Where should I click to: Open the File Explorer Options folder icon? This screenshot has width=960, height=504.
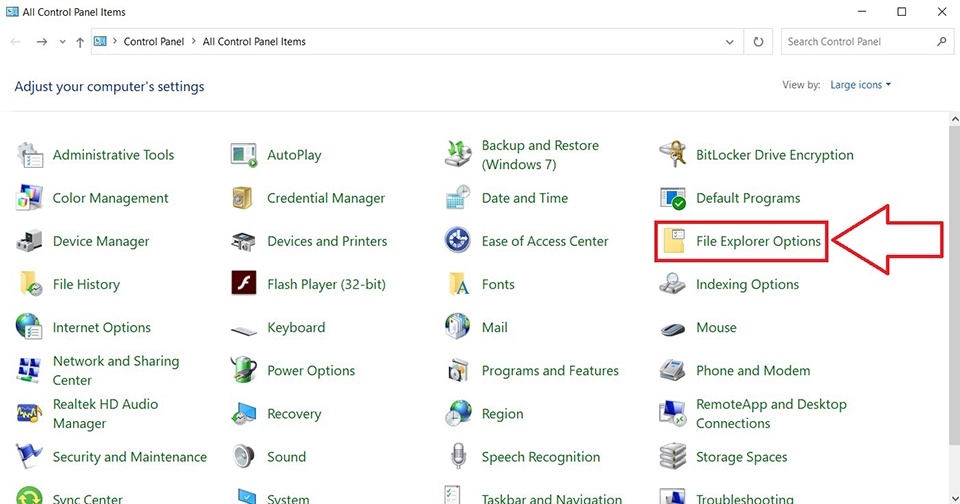click(x=673, y=241)
